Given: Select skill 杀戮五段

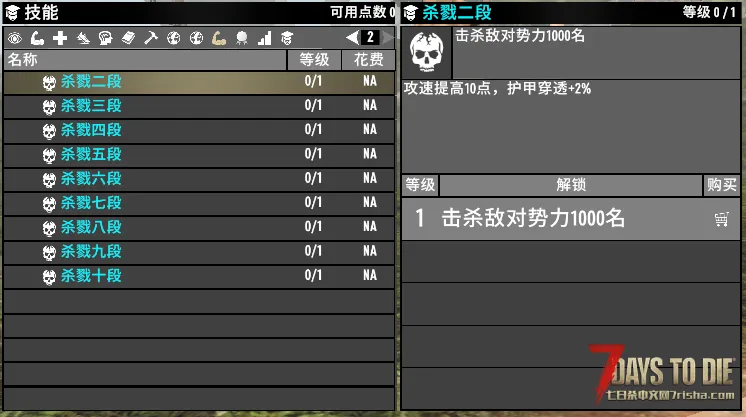Looking at the screenshot, I should [91, 154].
